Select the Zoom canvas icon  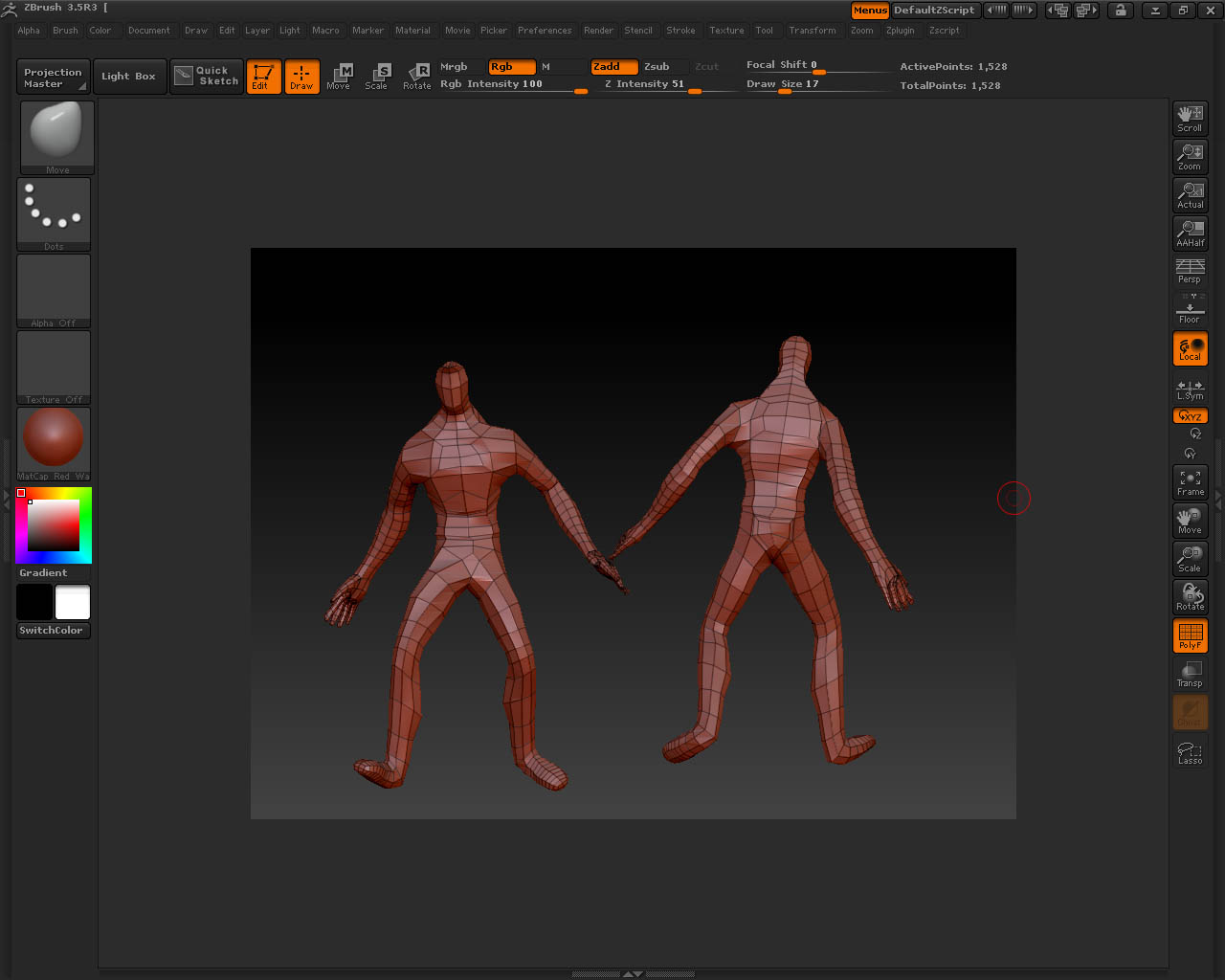[x=1190, y=157]
